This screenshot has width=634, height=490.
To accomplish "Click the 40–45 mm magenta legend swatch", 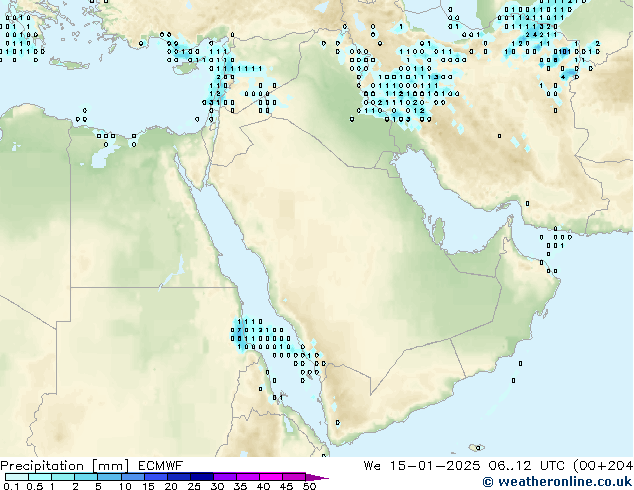I will 271,477.
